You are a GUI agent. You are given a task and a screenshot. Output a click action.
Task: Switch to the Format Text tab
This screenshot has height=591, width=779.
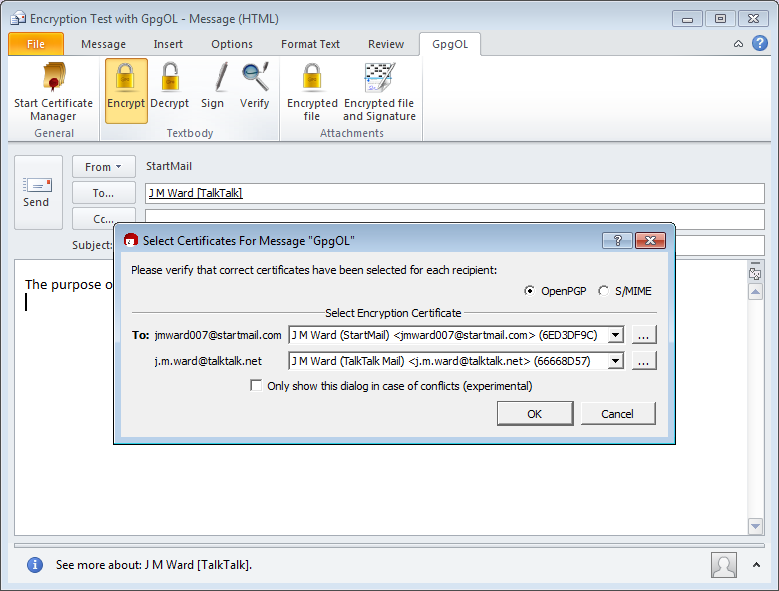pyautogui.click(x=311, y=44)
